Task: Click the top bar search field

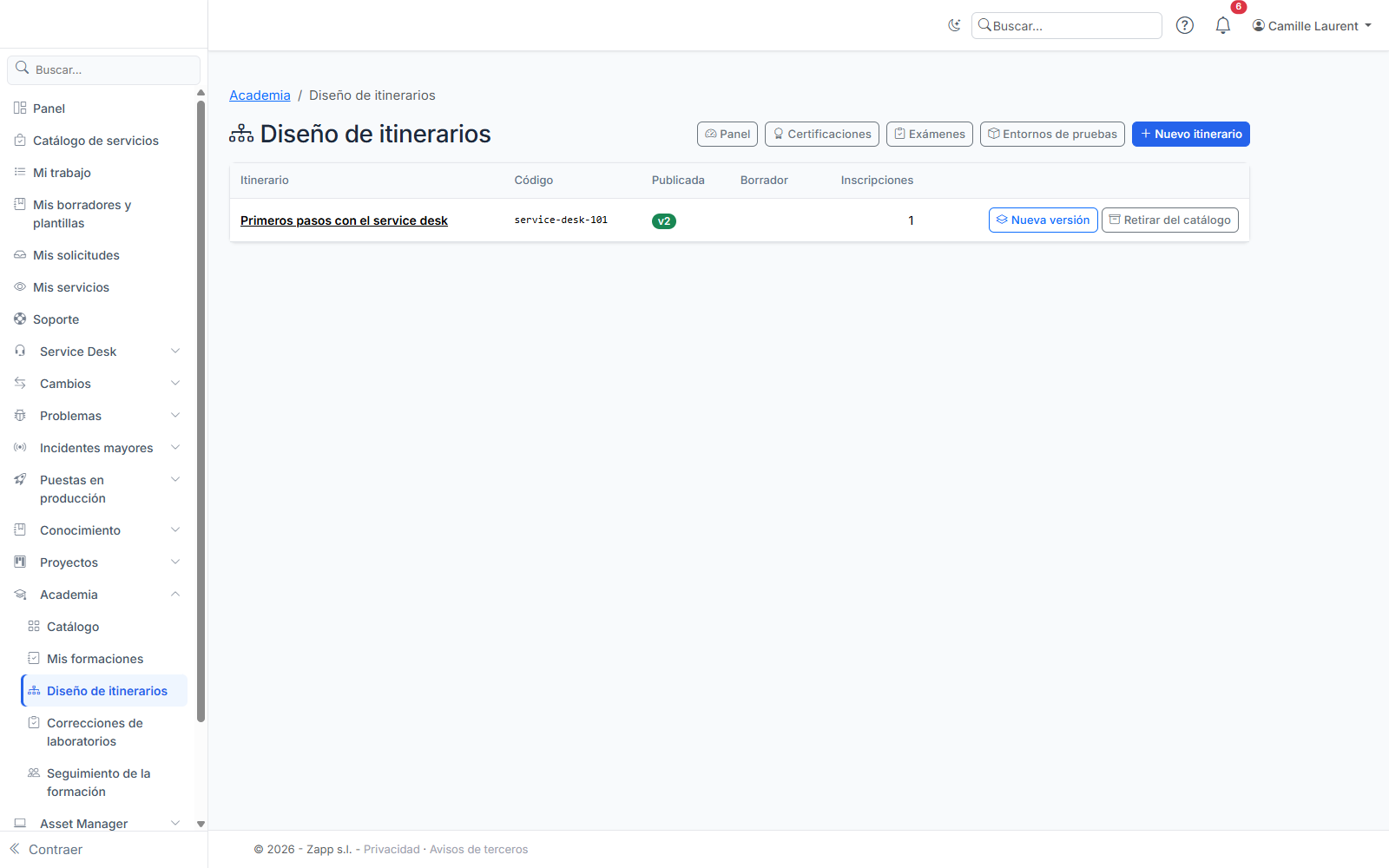Action: coord(1066,26)
